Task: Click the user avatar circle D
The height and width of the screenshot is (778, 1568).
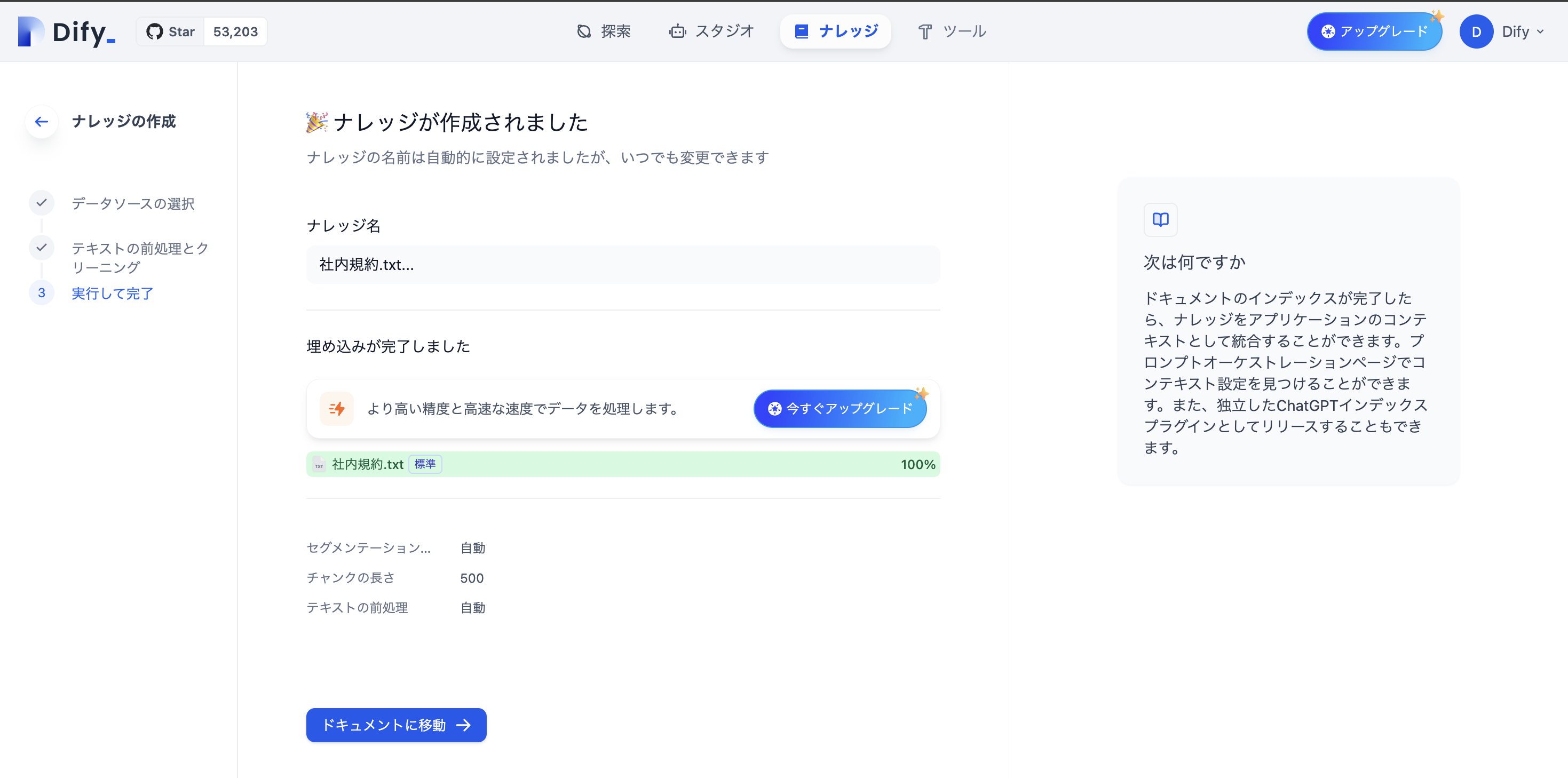Action: tap(1476, 31)
